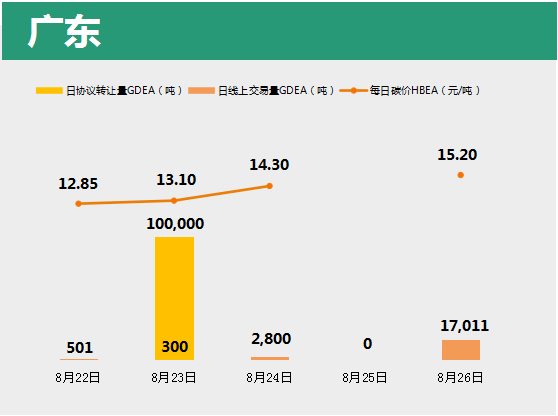This screenshot has height=416, width=558.
Task: Click the yellow GDEA agreement transfer legend swatch
Action: tap(49, 91)
